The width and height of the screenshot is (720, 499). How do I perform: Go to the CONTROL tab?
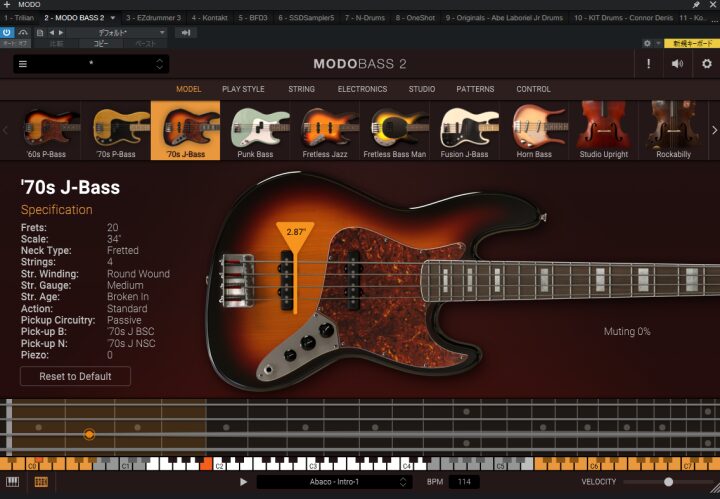tap(533, 89)
